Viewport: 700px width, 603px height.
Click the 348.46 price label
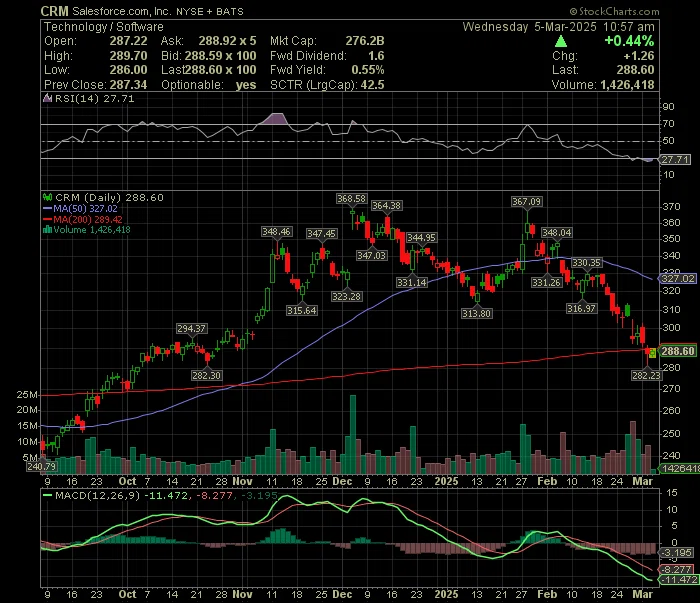276,232
